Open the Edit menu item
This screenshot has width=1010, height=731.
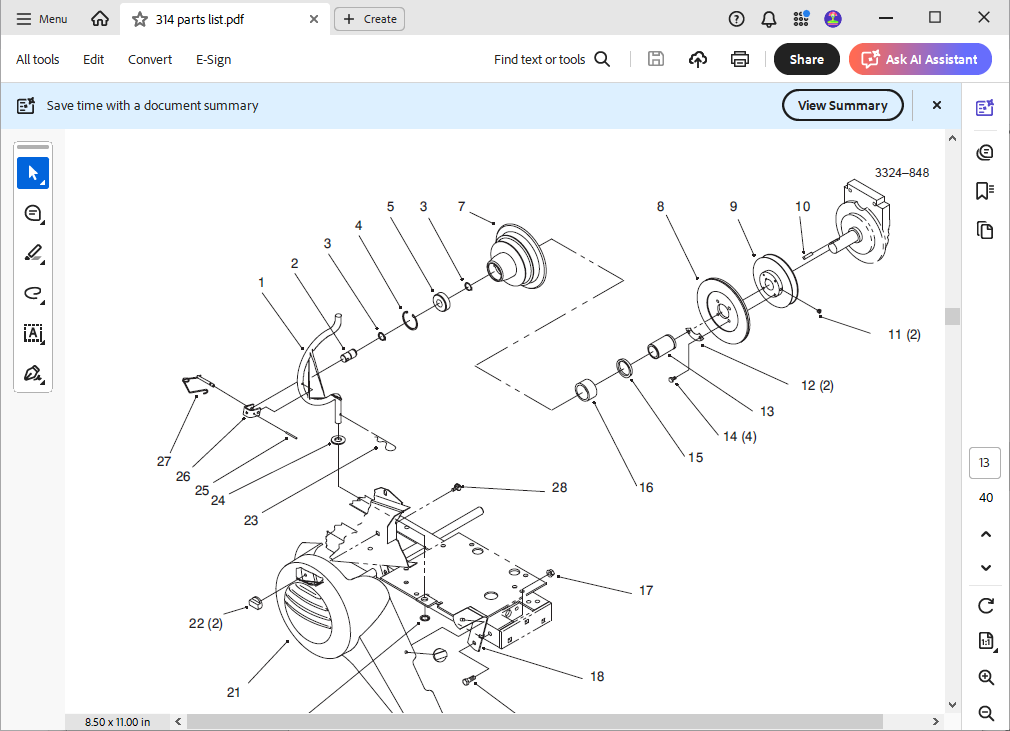pyautogui.click(x=93, y=59)
